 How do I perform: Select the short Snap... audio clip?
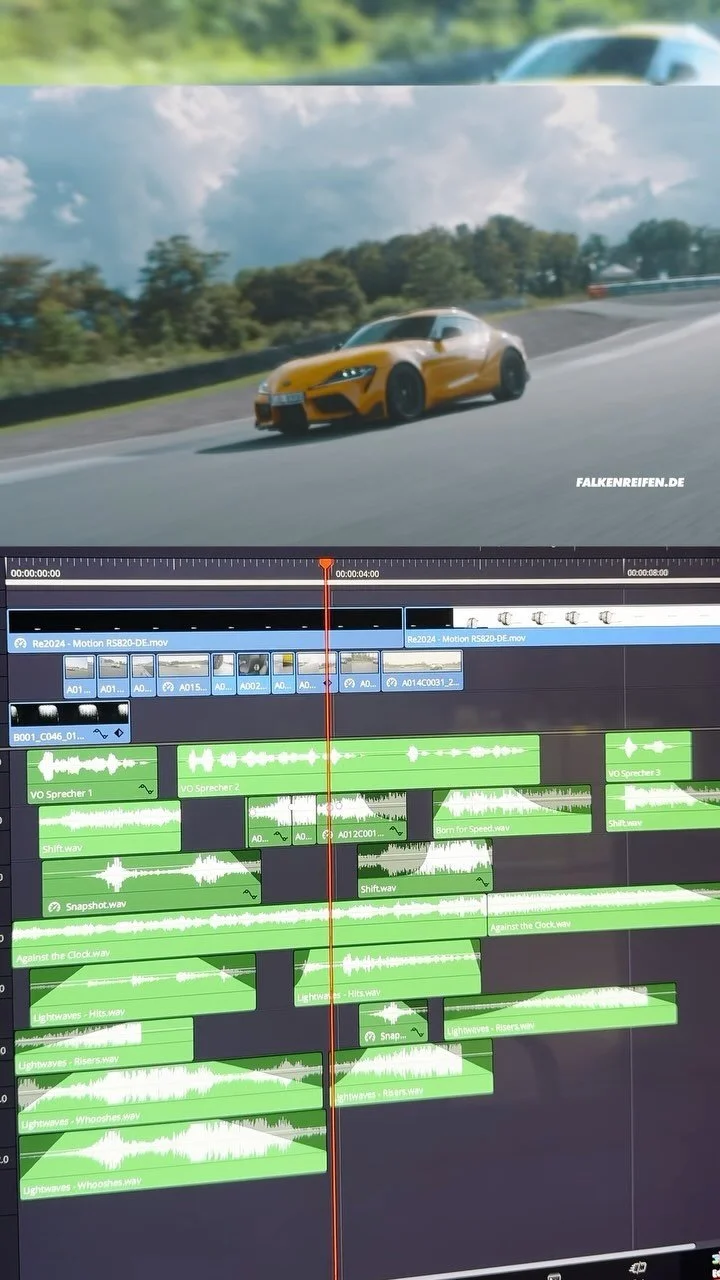[x=393, y=1022]
